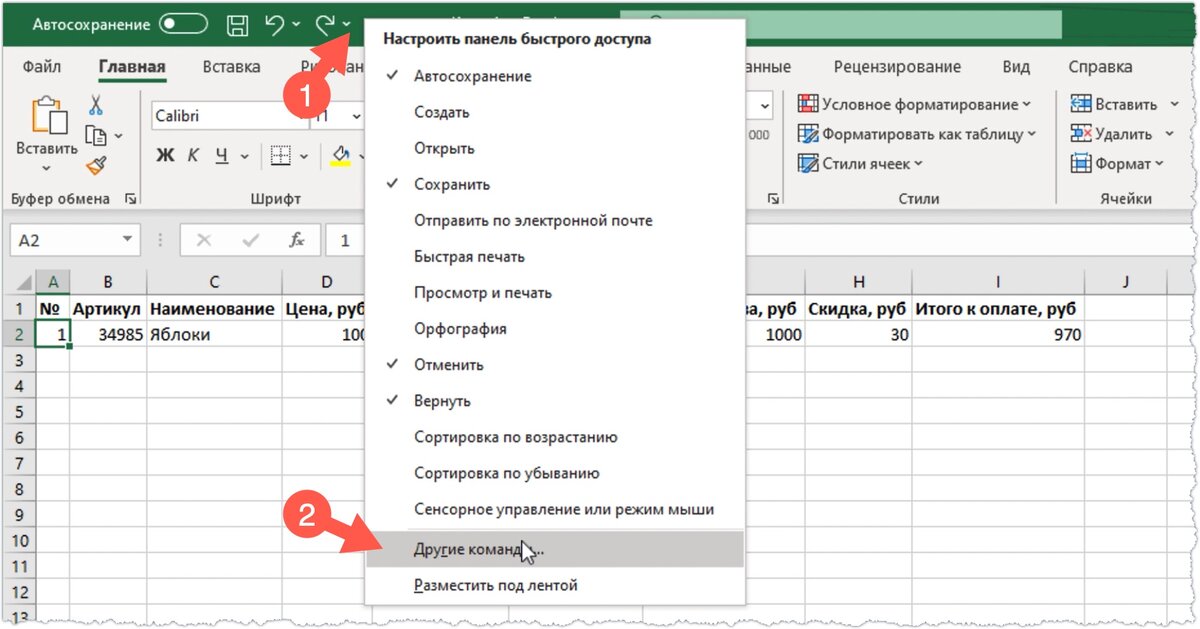Click the Save floppy disk icon
The width and height of the screenshot is (1200, 629).
click(238, 25)
